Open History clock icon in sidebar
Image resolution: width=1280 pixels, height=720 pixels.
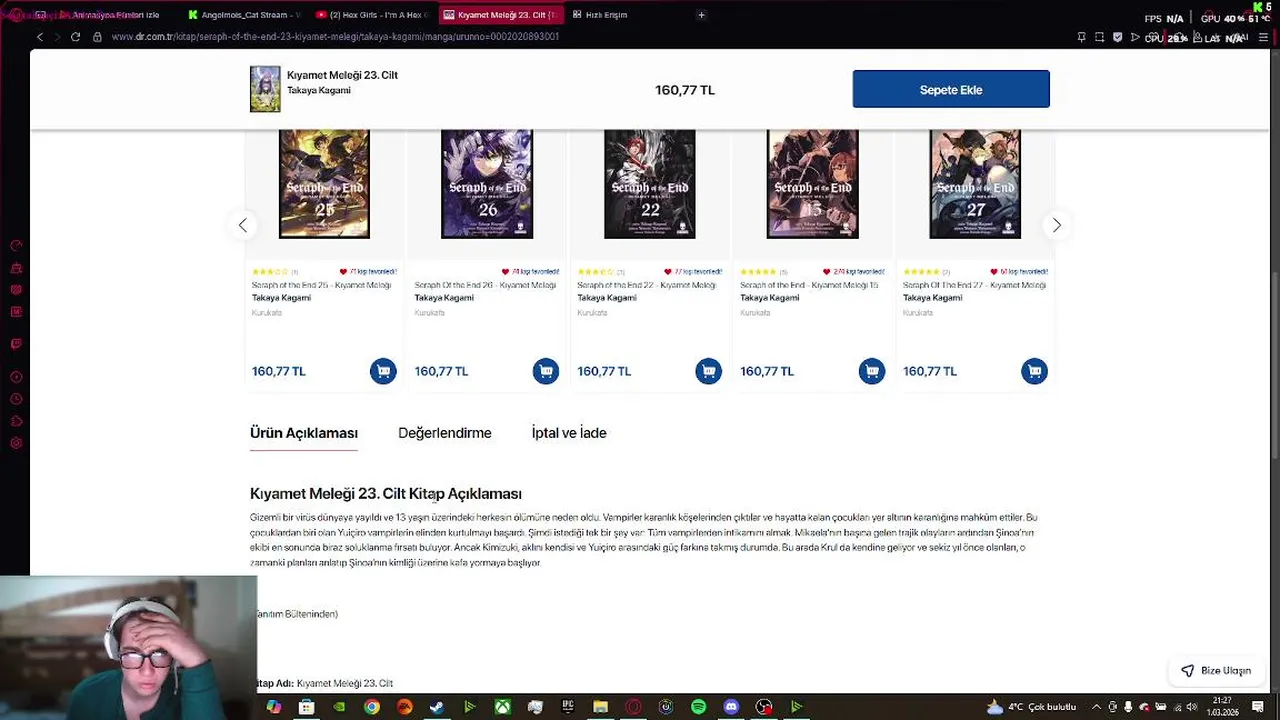(16, 399)
